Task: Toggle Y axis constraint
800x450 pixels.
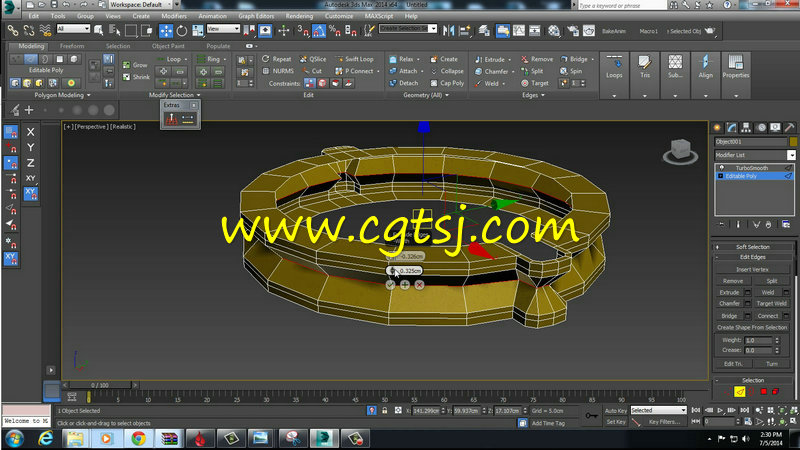Action: coord(31,147)
